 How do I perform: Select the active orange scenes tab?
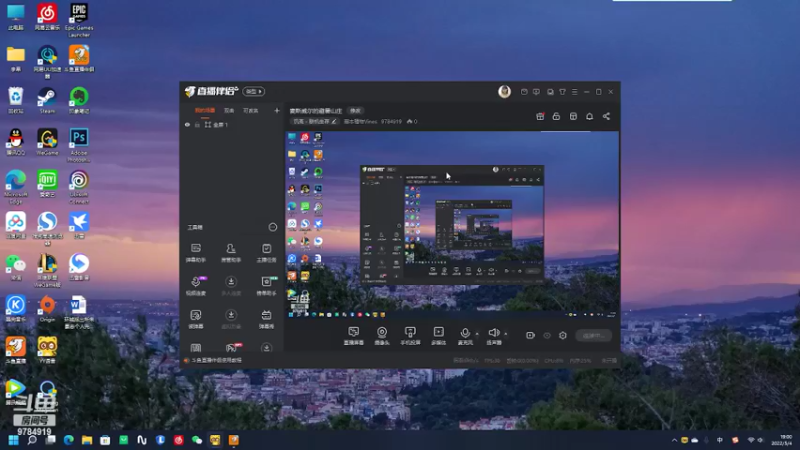point(205,110)
